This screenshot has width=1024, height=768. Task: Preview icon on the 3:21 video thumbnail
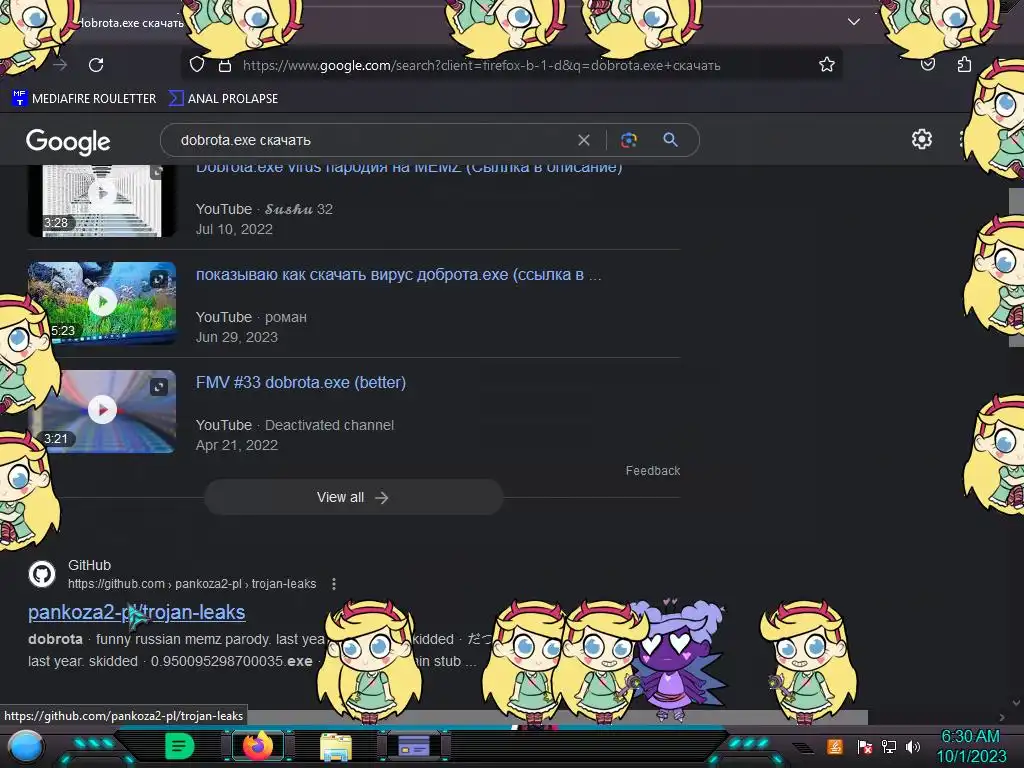click(159, 387)
